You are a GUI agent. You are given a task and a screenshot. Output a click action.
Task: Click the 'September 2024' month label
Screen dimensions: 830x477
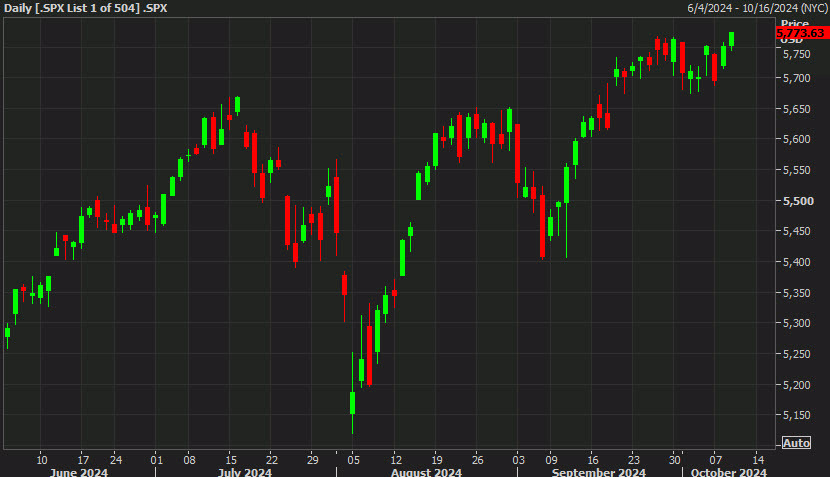599,472
